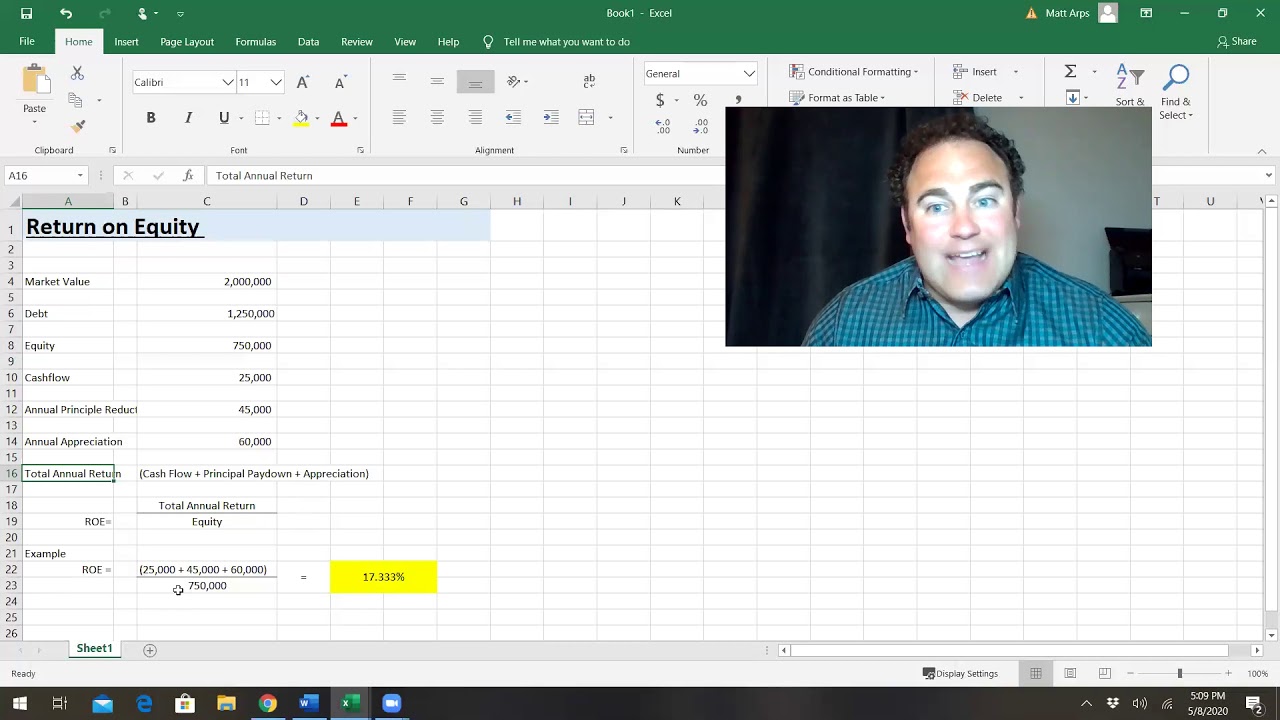
Task: Switch to the Review tab
Action: coord(357,42)
